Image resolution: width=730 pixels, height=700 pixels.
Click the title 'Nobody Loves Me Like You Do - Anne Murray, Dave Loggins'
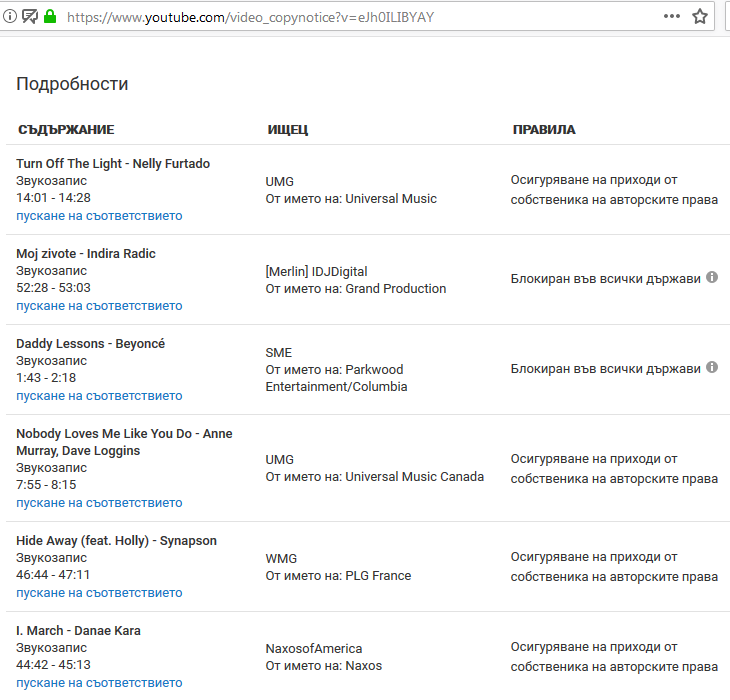pos(124,442)
